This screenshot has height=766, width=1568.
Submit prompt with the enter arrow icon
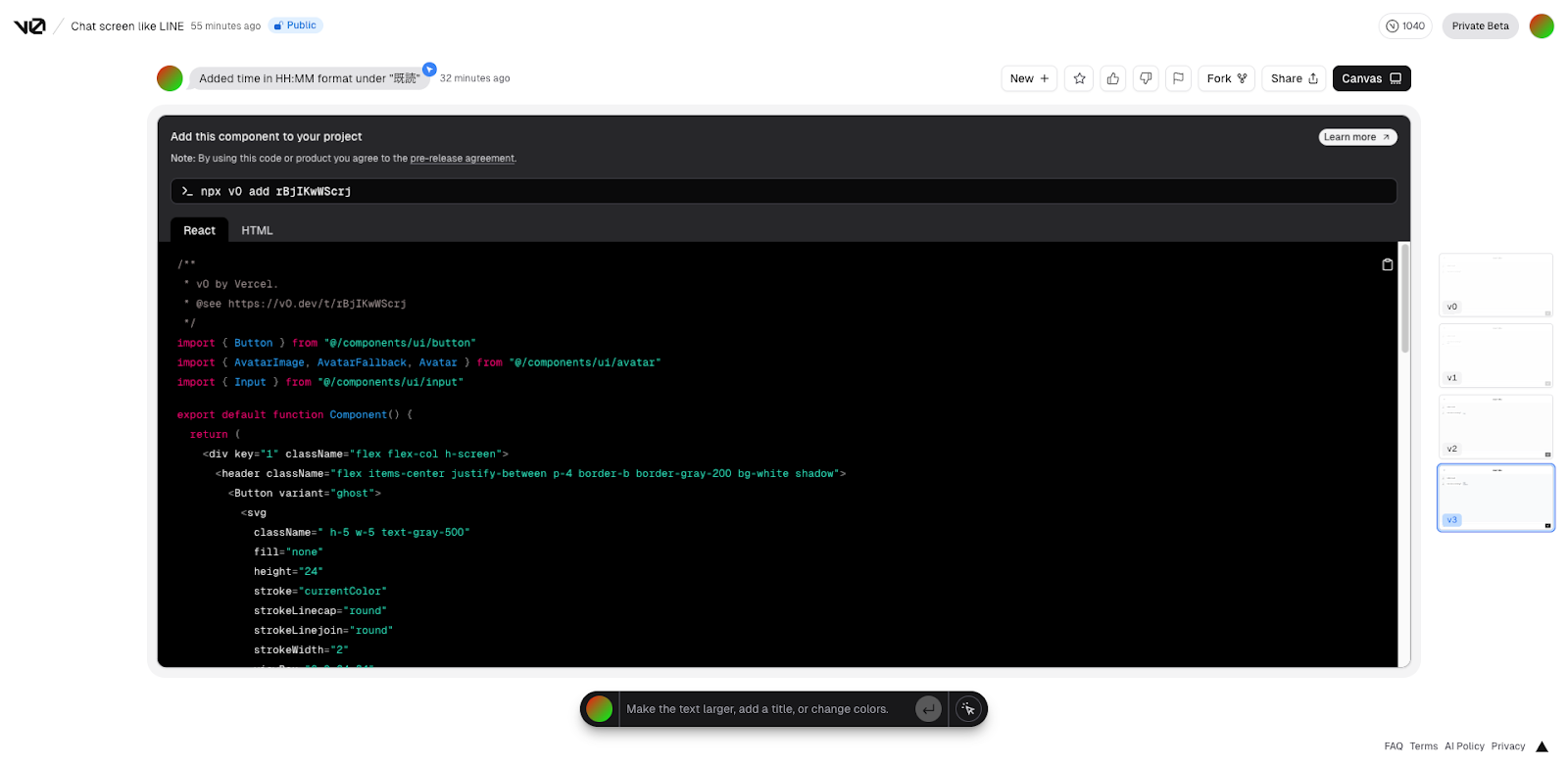[x=928, y=709]
